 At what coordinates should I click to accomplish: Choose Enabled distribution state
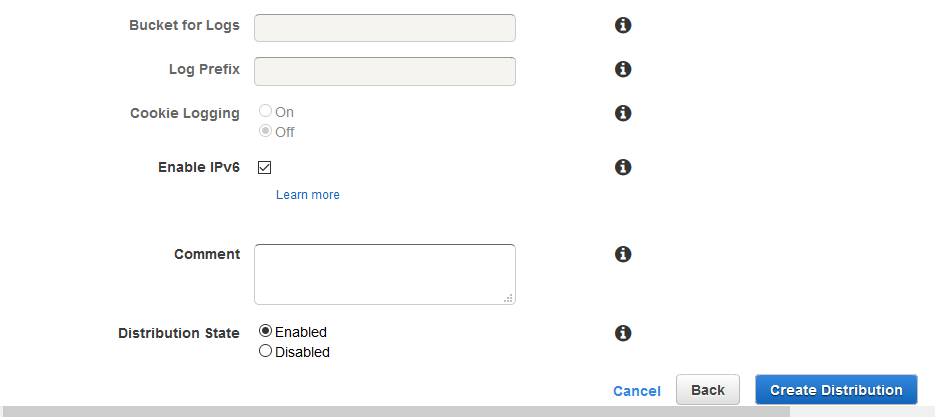pos(265,330)
